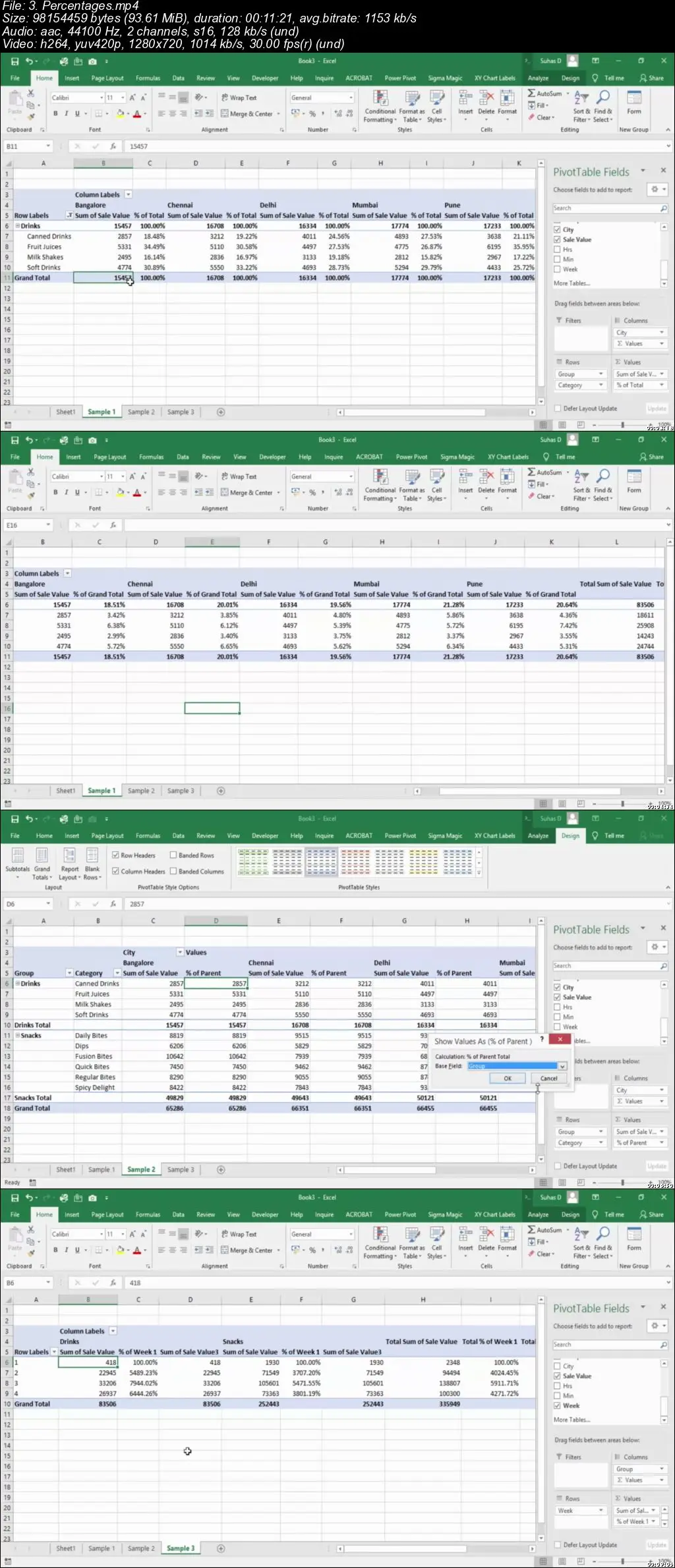Click the PivotTable Fields search box in the B6 window
The image size is (675, 1568).
click(x=610, y=1345)
